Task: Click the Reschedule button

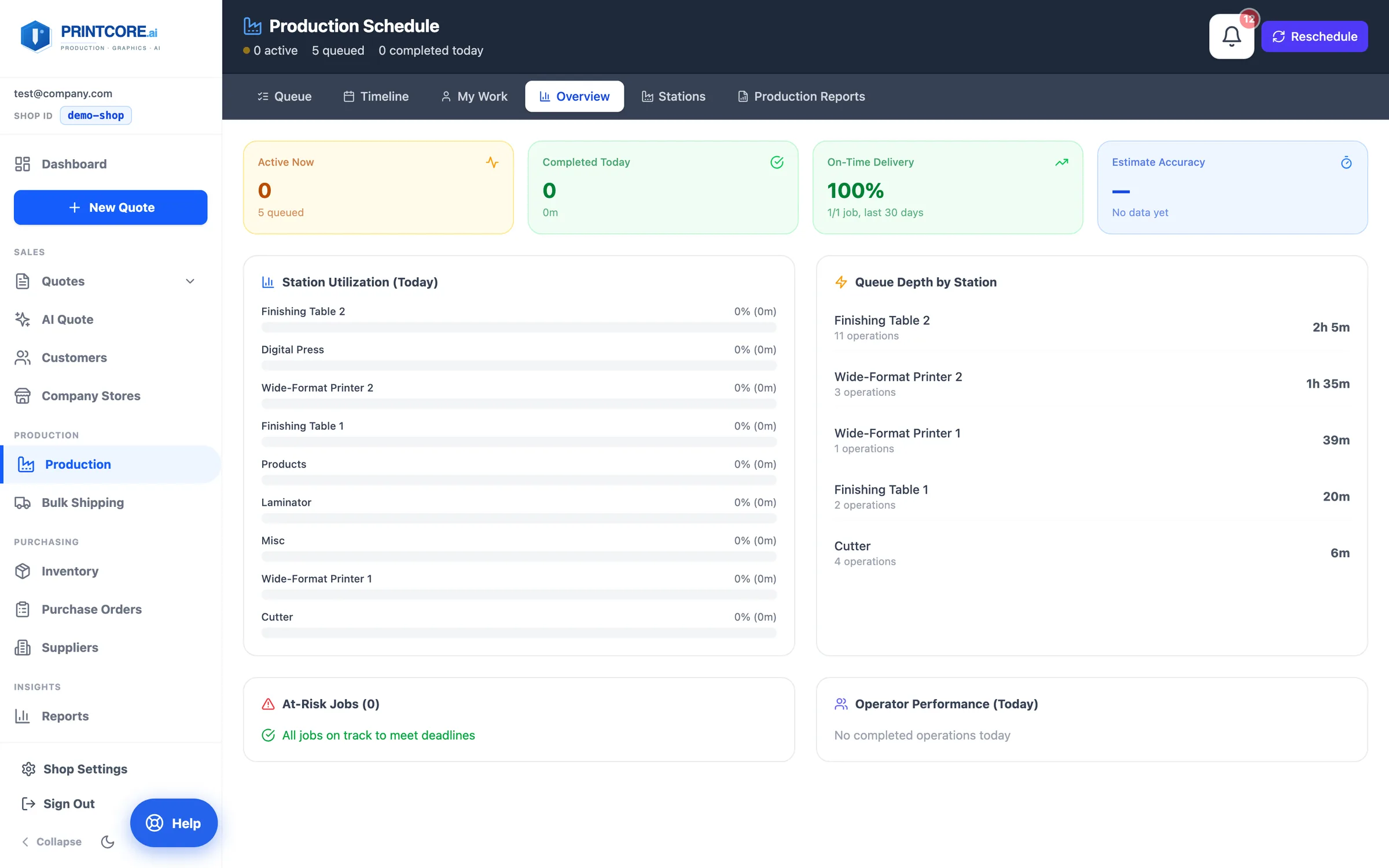Action: click(x=1314, y=36)
